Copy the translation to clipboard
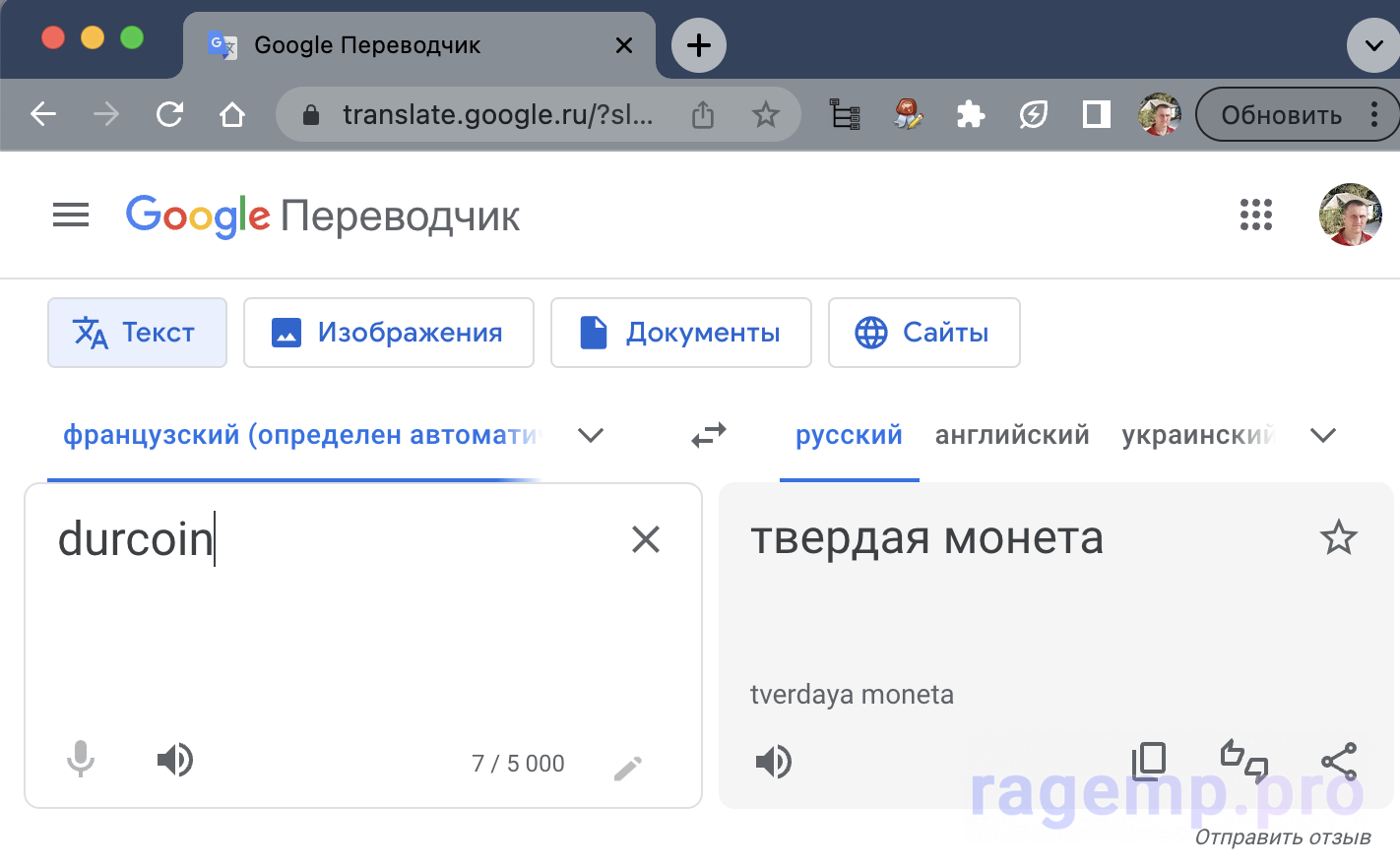Viewport: 1400px width, 866px height. tap(1149, 761)
